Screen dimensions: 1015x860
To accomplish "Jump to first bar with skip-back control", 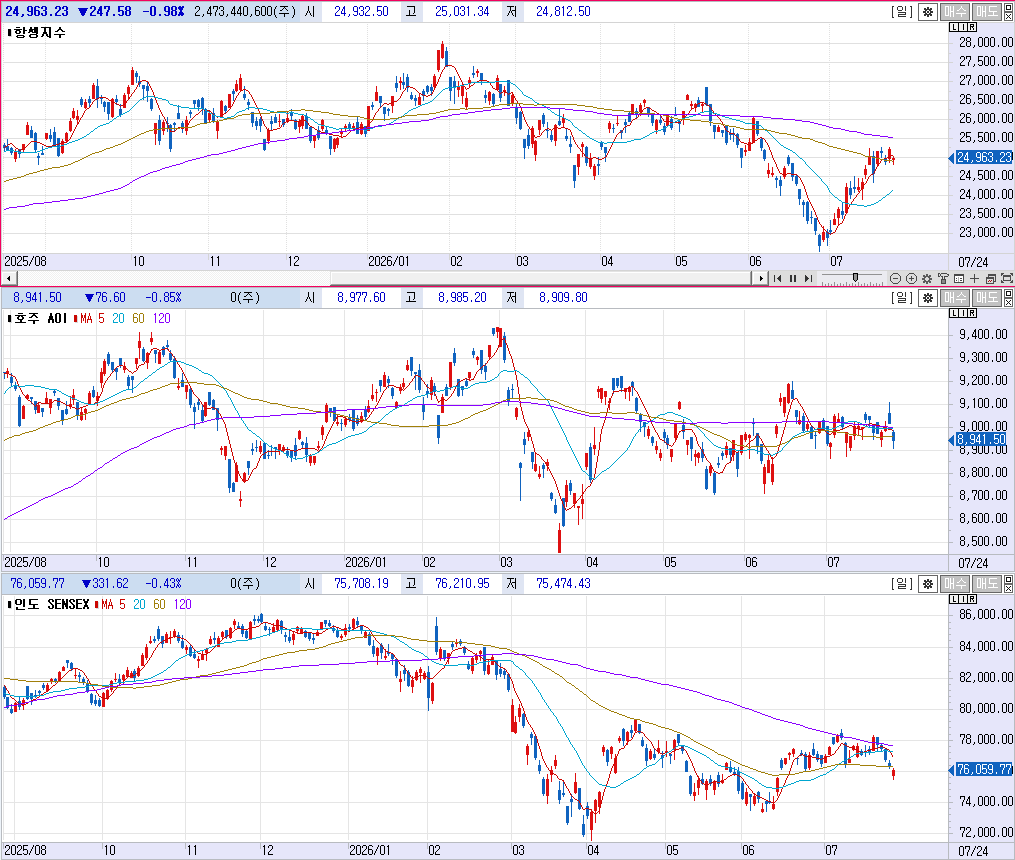I will [x=777, y=278].
